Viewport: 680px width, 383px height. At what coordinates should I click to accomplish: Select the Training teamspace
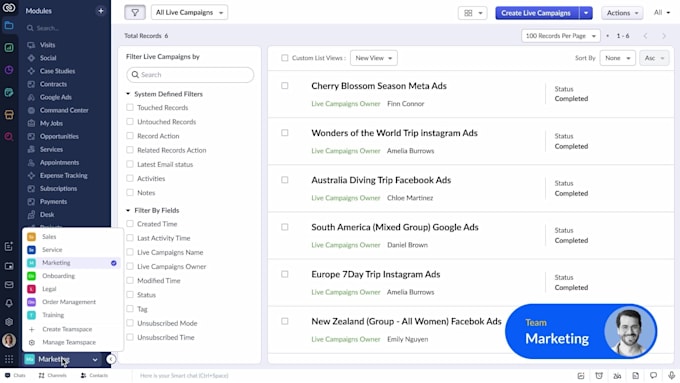(x=72, y=315)
